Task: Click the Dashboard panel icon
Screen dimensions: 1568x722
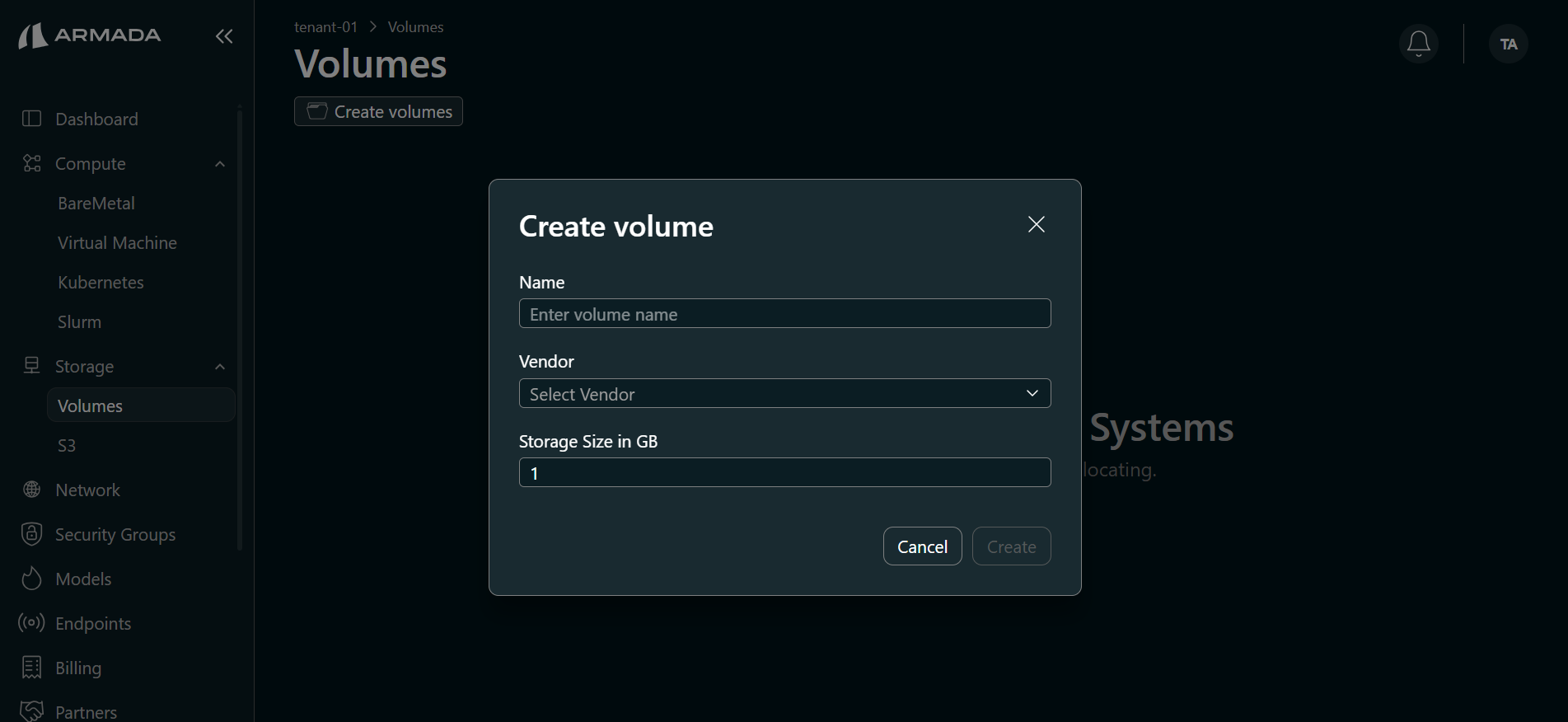Action: coord(31,119)
